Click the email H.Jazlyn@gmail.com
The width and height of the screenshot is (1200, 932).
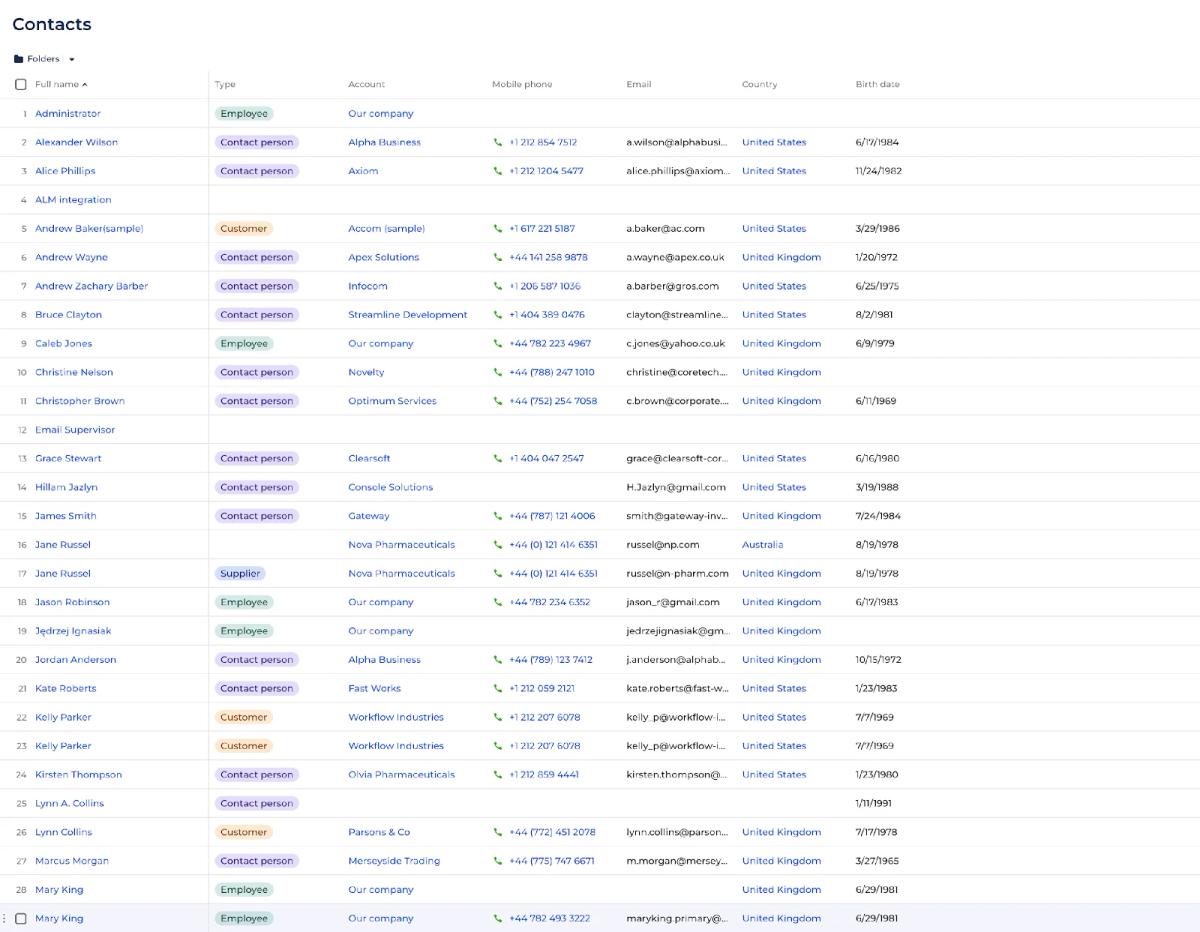[676, 487]
